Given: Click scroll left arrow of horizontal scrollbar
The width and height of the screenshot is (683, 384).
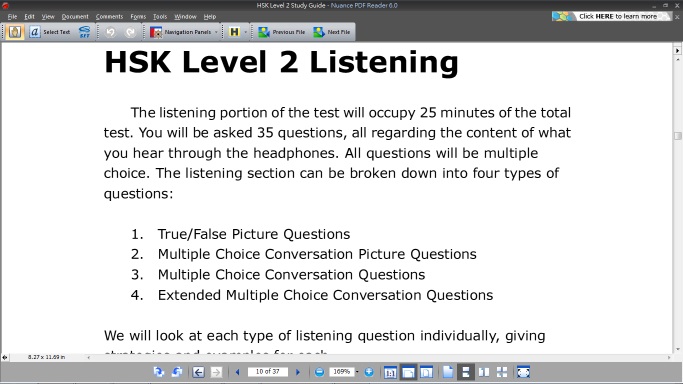Looking at the screenshot, I should pos(89,357).
